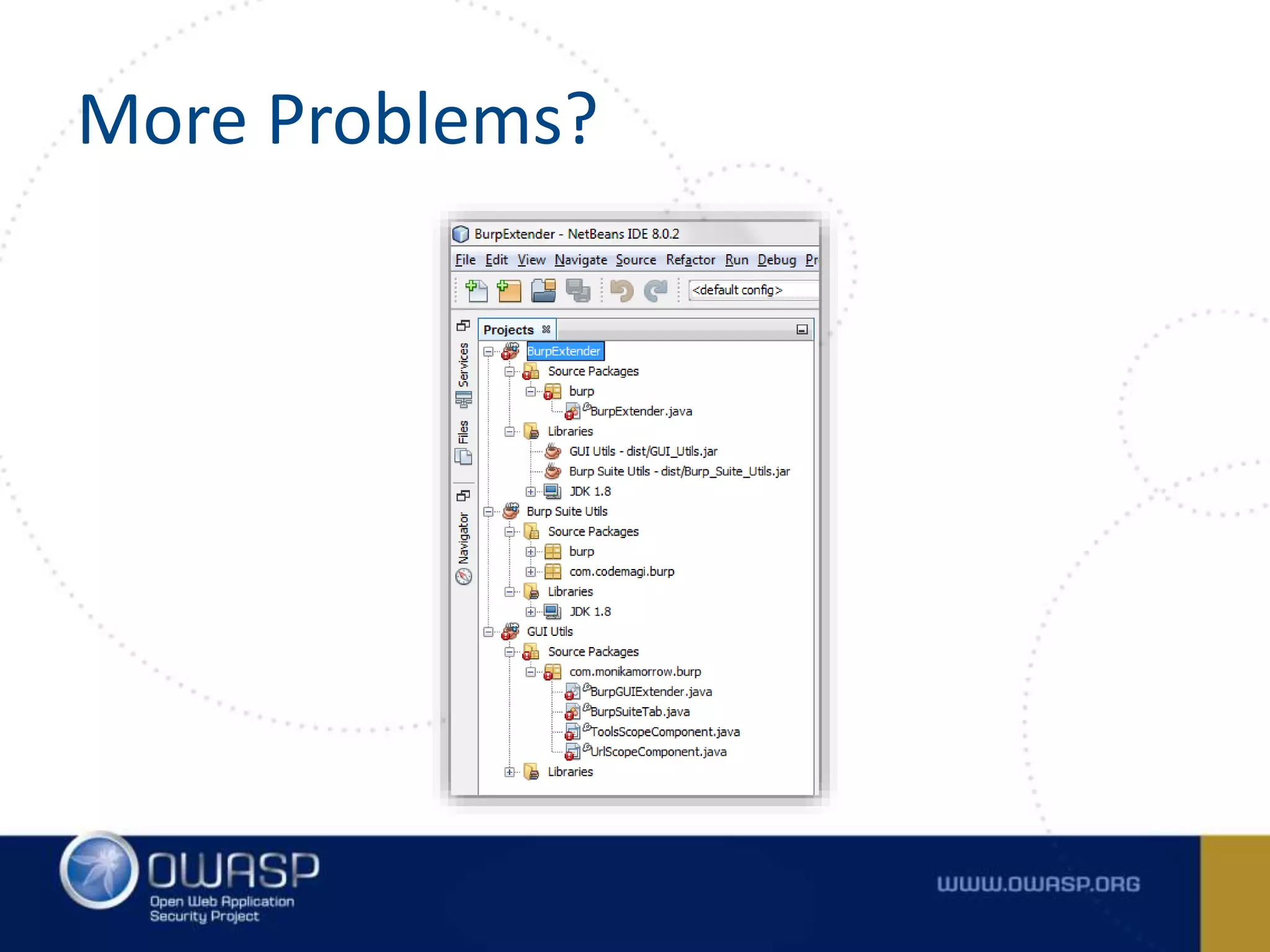
Task: Click the BurpGUIExtender.java file icon
Action: tap(572, 692)
